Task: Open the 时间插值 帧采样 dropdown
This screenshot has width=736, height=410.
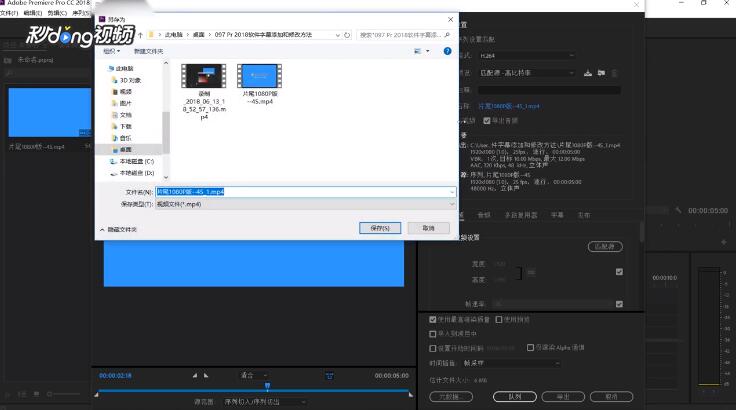Action: pyautogui.click(x=511, y=363)
